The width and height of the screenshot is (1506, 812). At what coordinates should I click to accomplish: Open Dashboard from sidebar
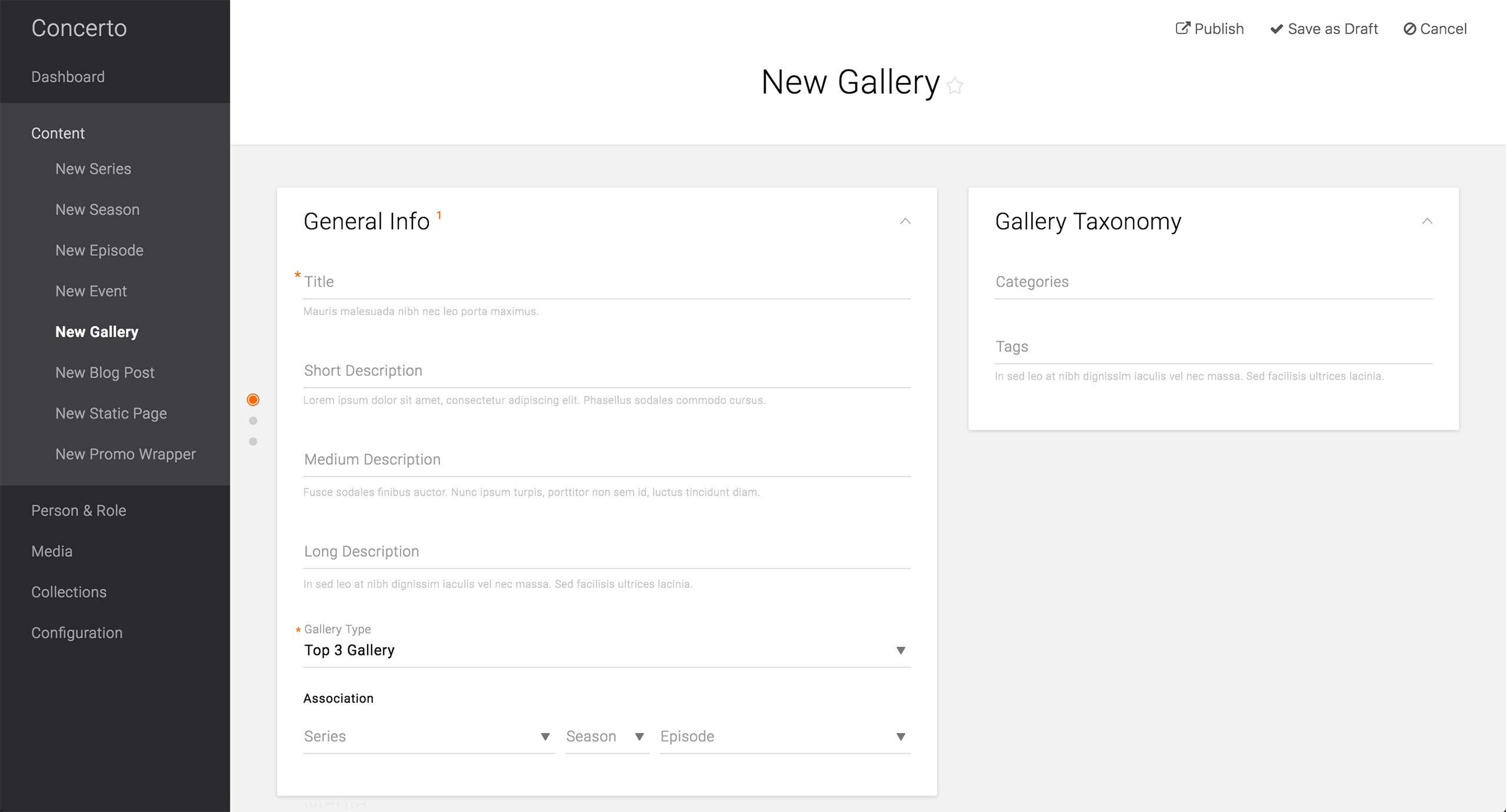(68, 77)
